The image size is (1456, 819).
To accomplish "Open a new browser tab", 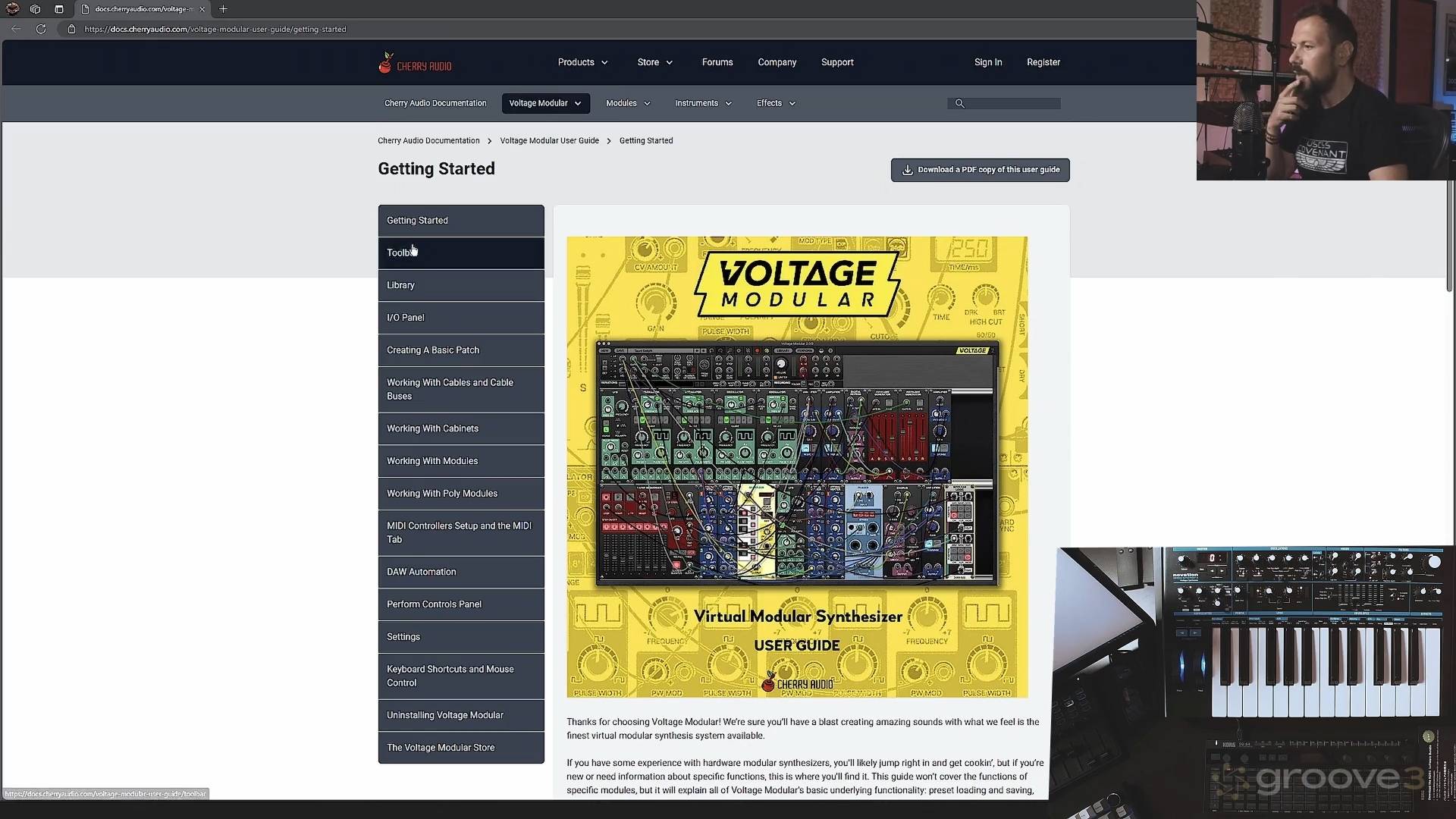I will coord(223,9).
